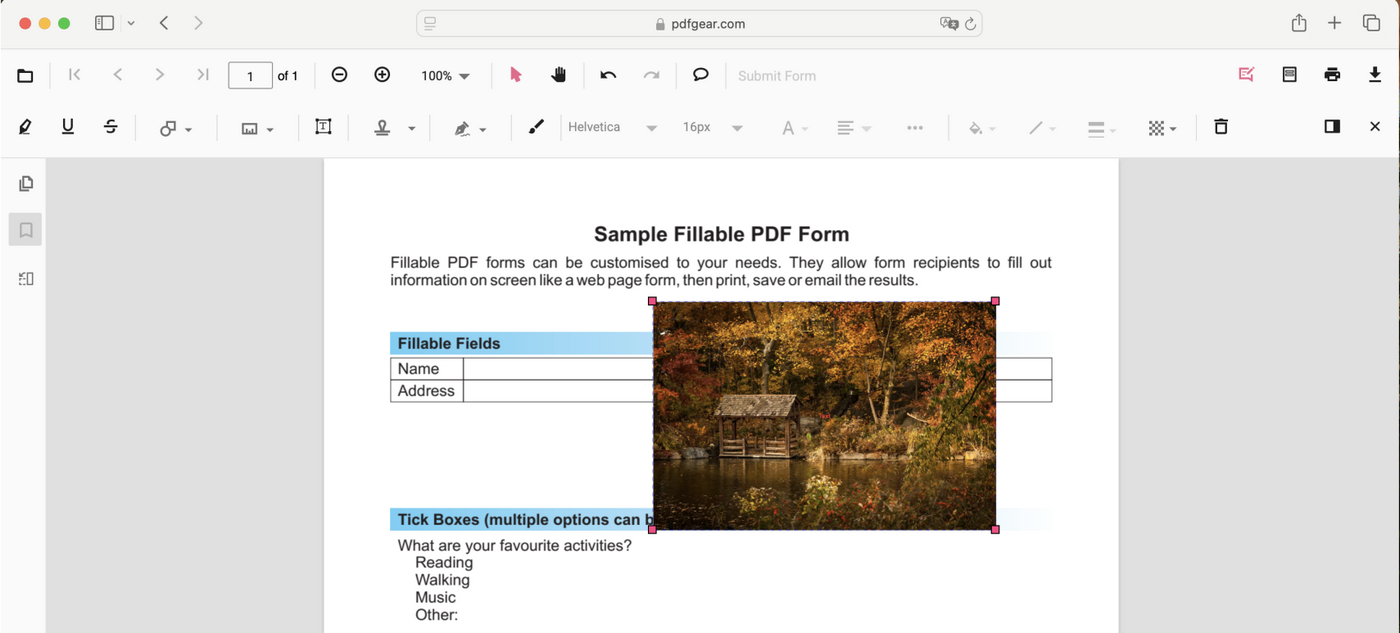Open the line stroke color picker

tap(1042, 128)
